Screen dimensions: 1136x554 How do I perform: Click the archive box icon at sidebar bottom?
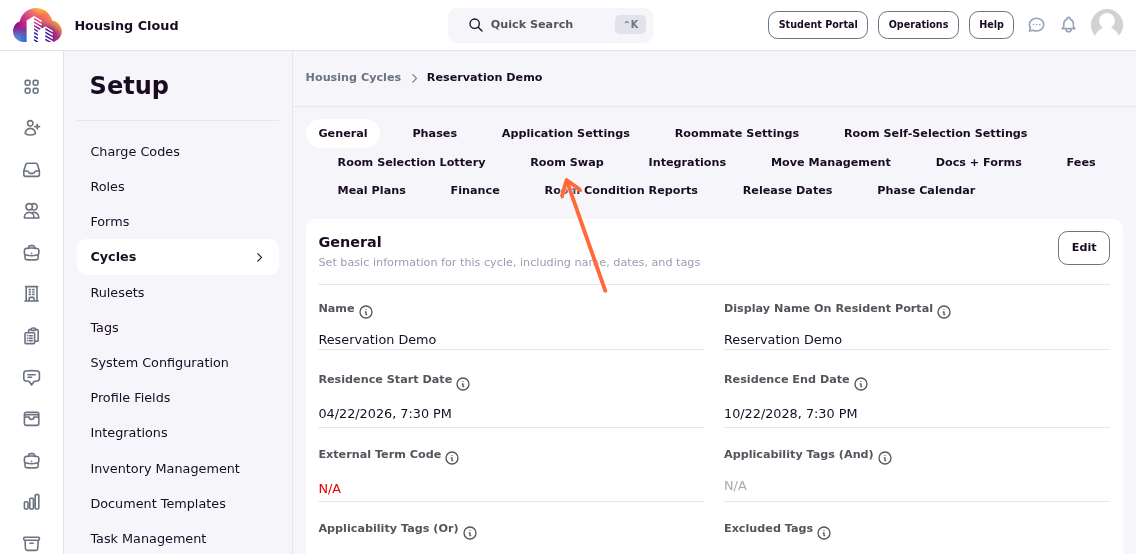pos(31,542)
